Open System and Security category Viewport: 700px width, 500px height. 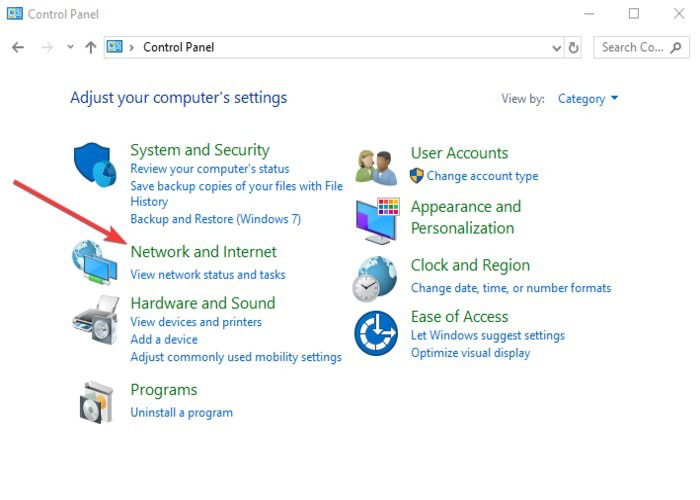200,150
